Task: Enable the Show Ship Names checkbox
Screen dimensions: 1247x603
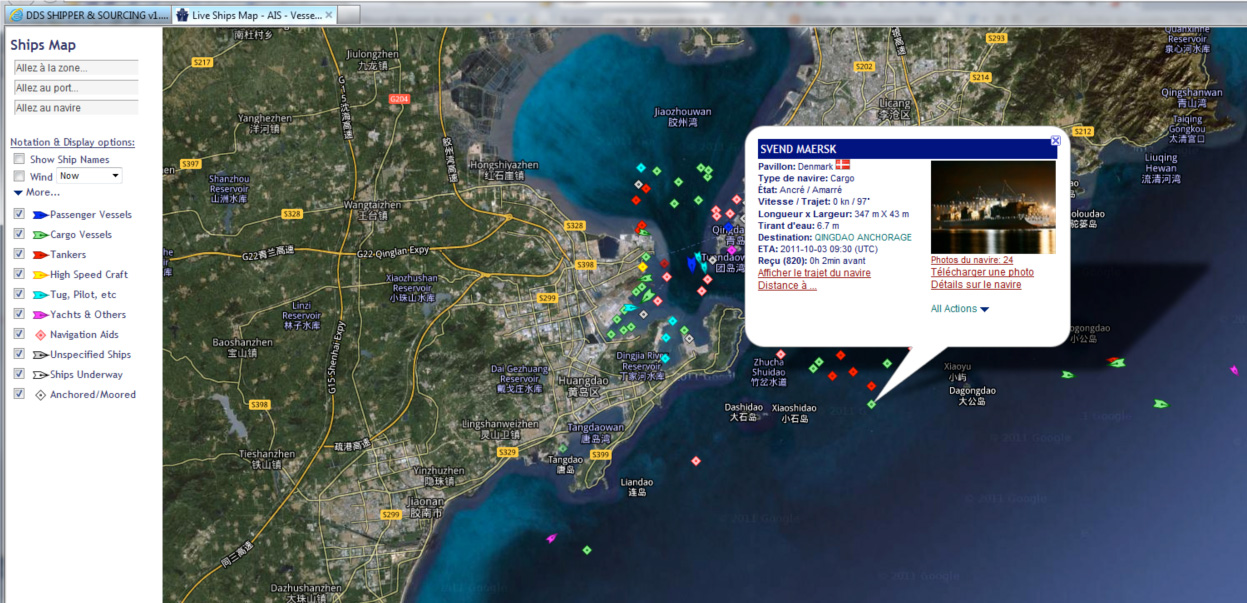Action: coord(19,159)
